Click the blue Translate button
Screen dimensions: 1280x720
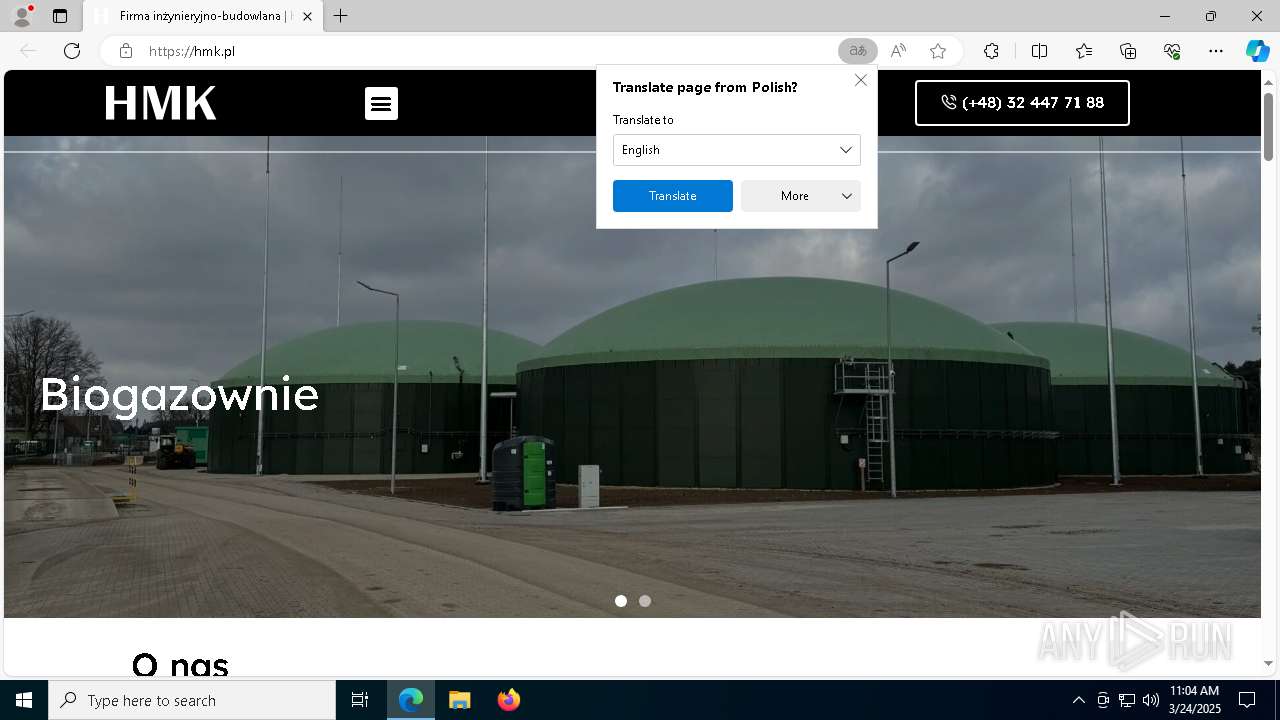click(673, 196)
